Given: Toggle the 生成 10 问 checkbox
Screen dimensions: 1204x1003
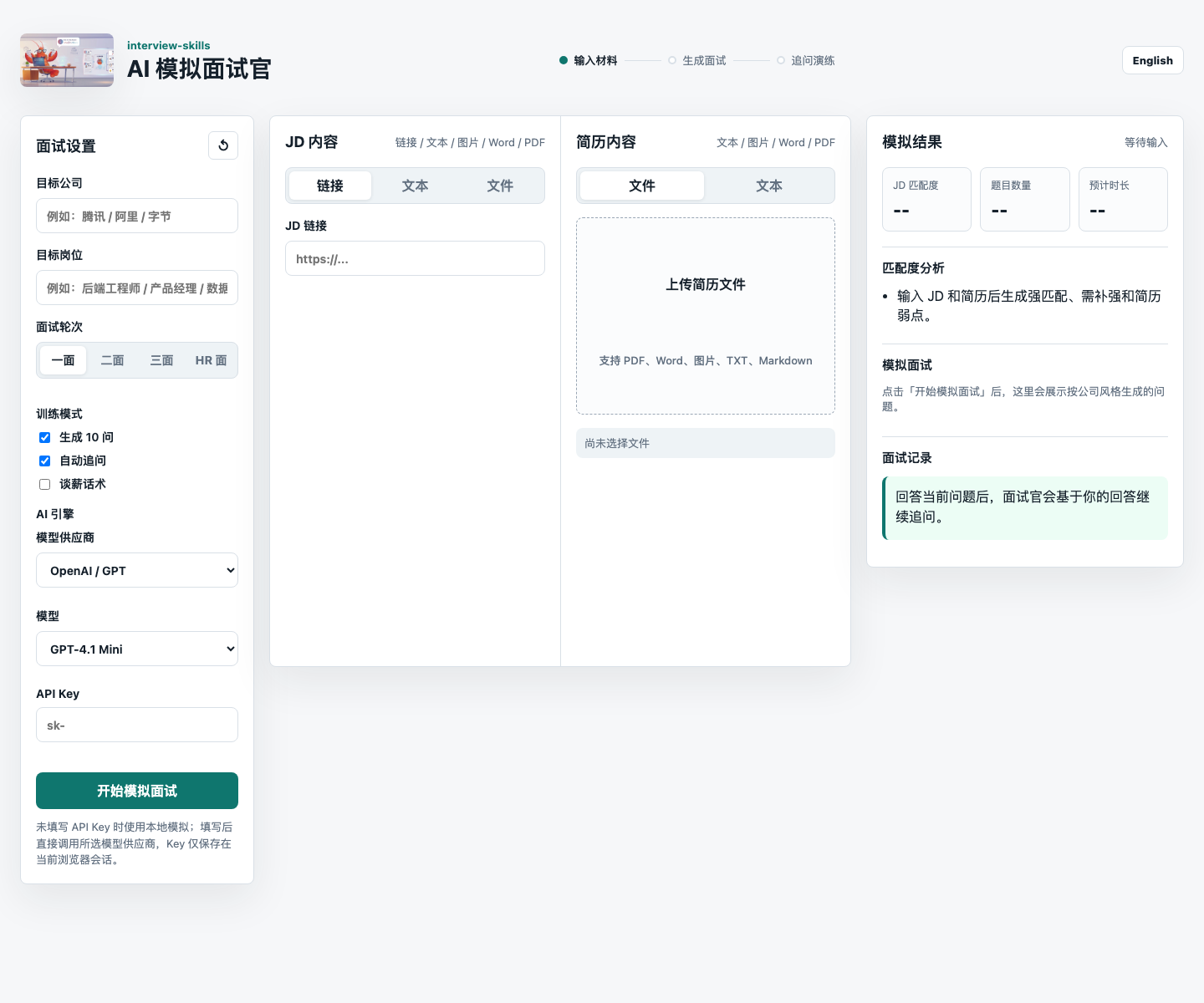Looking at the screenshot, I should pos(45,437).
